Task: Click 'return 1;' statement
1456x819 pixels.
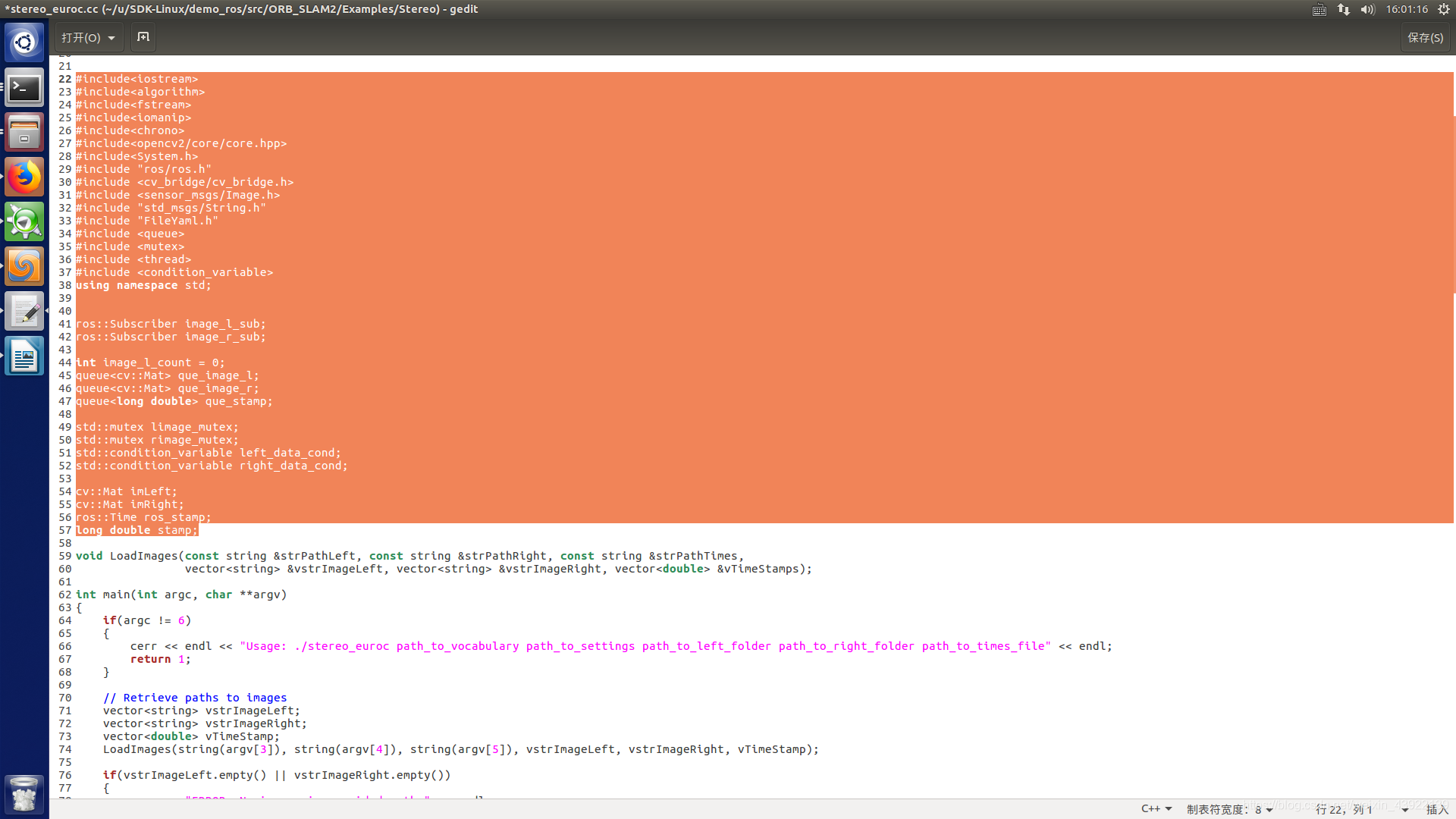Action: coord(160,659)
